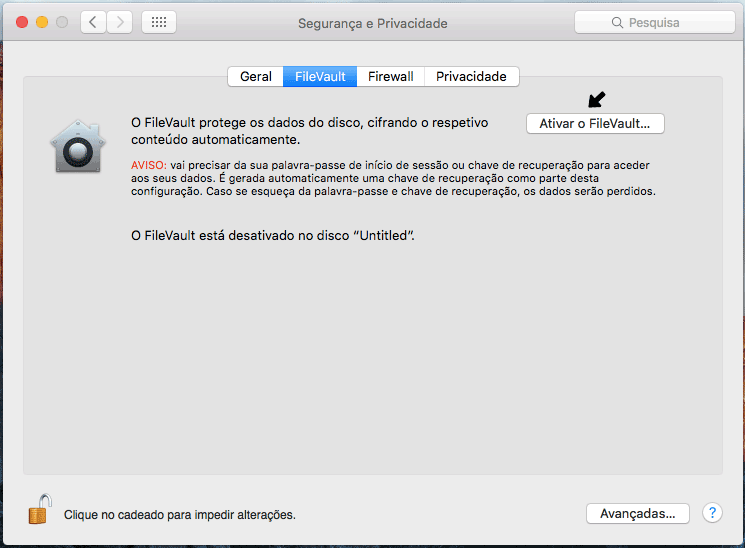Select the FileVault tab
The width and height of the screenshot is (745, 548).
(x=320, y=77)
